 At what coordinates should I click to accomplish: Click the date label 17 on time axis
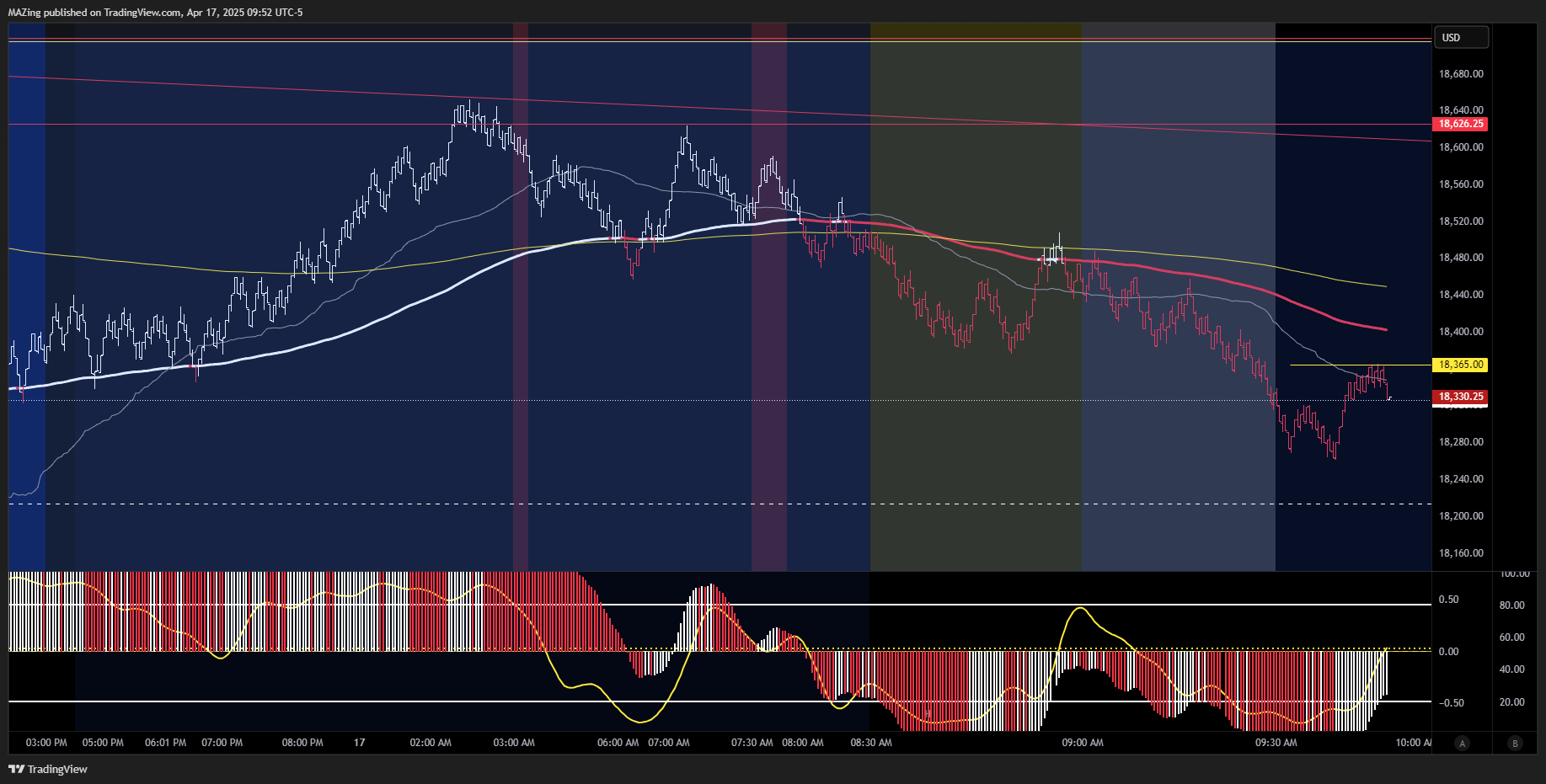[x=360, y=743]
